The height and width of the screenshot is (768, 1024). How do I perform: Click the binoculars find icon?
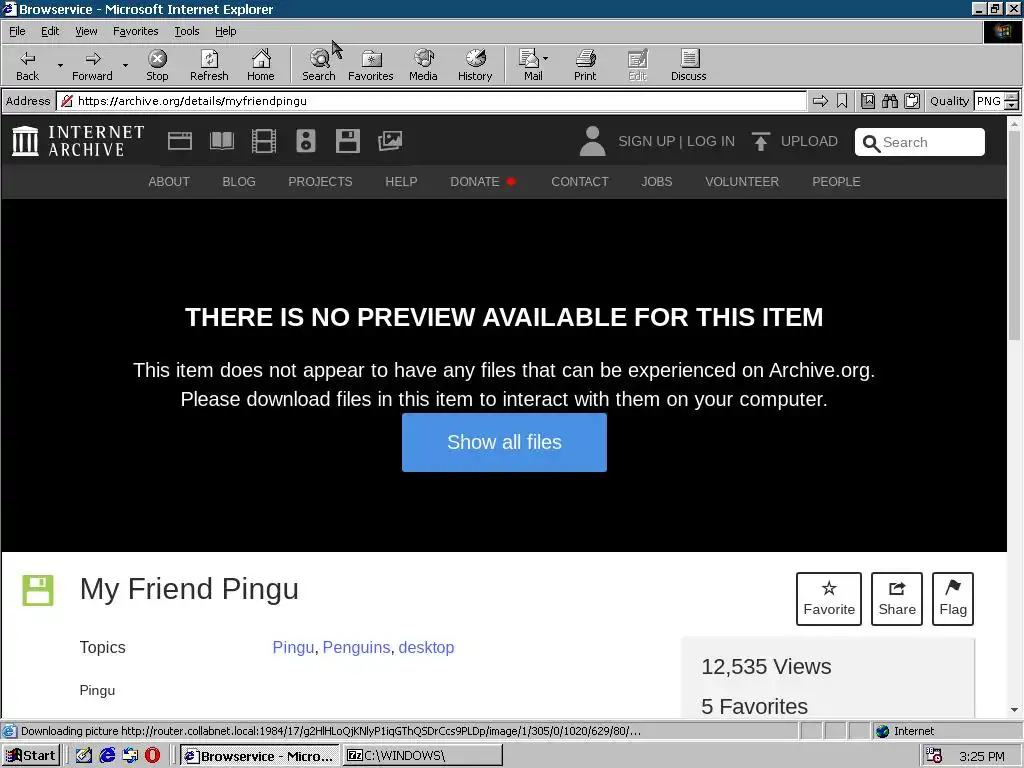(889, 101)
